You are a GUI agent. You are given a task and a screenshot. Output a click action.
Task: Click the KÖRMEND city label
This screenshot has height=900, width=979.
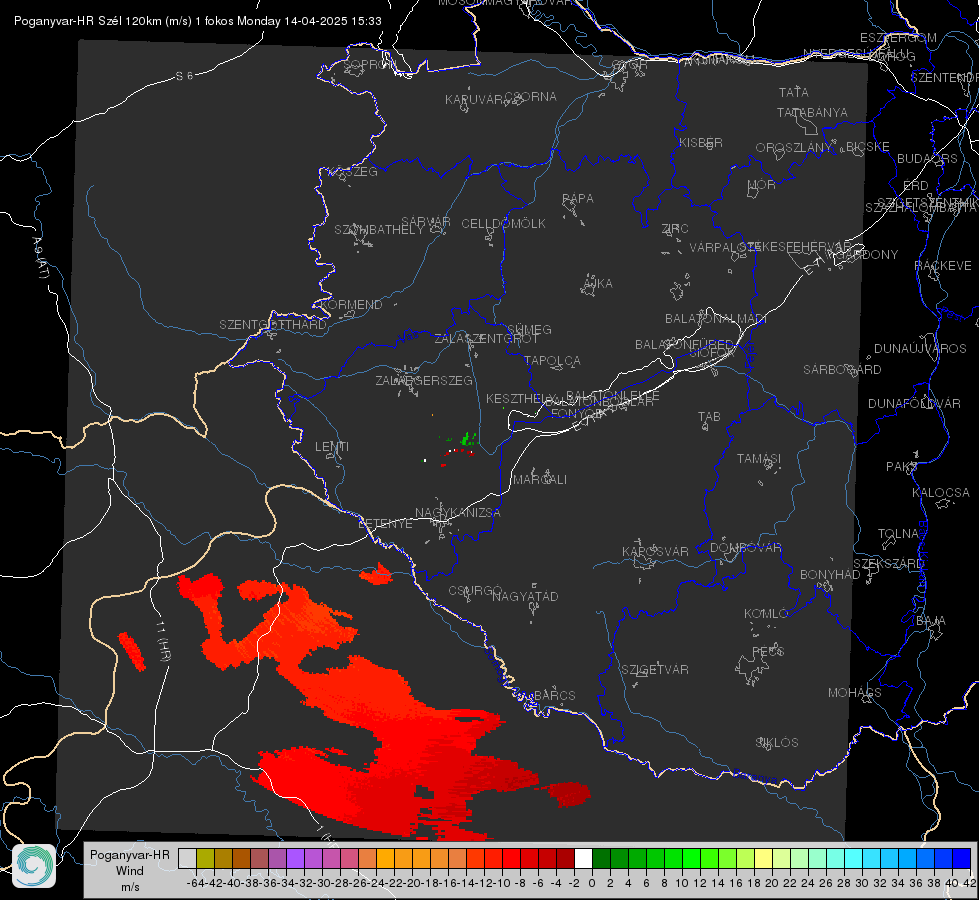[x=351, y=305]
